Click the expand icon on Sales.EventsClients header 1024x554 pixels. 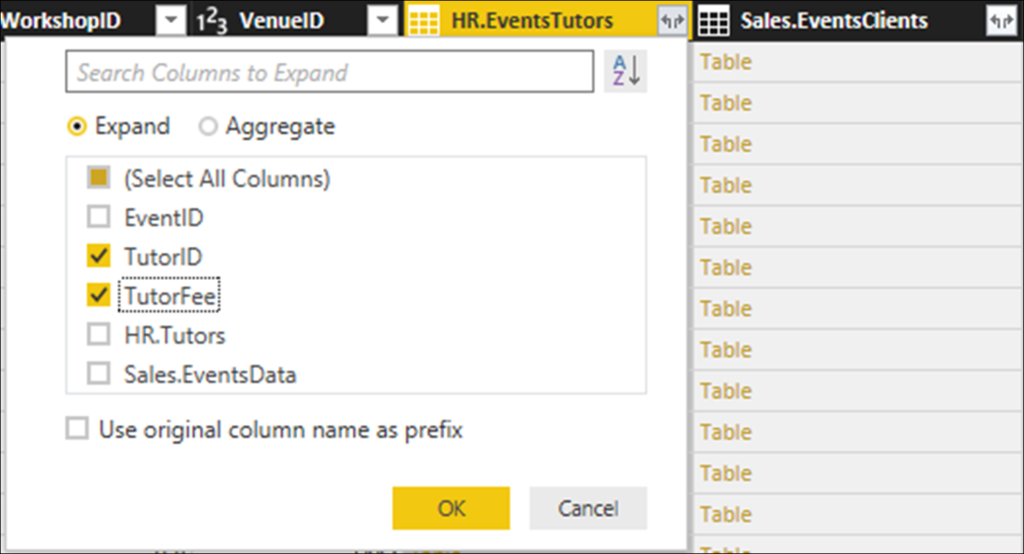pyautogui.click(x=999, y=21)
